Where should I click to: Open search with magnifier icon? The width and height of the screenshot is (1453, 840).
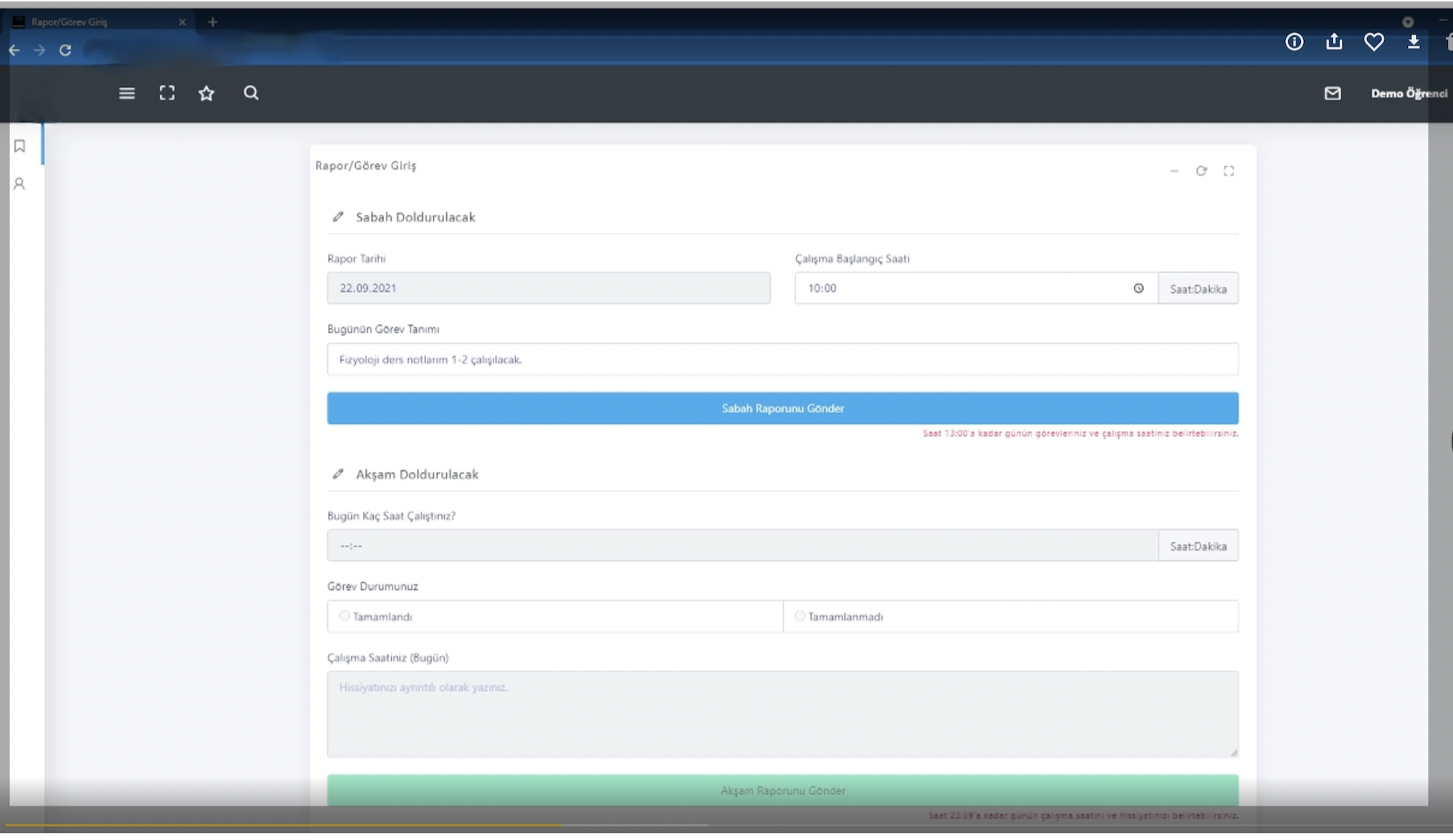point(251,93)
